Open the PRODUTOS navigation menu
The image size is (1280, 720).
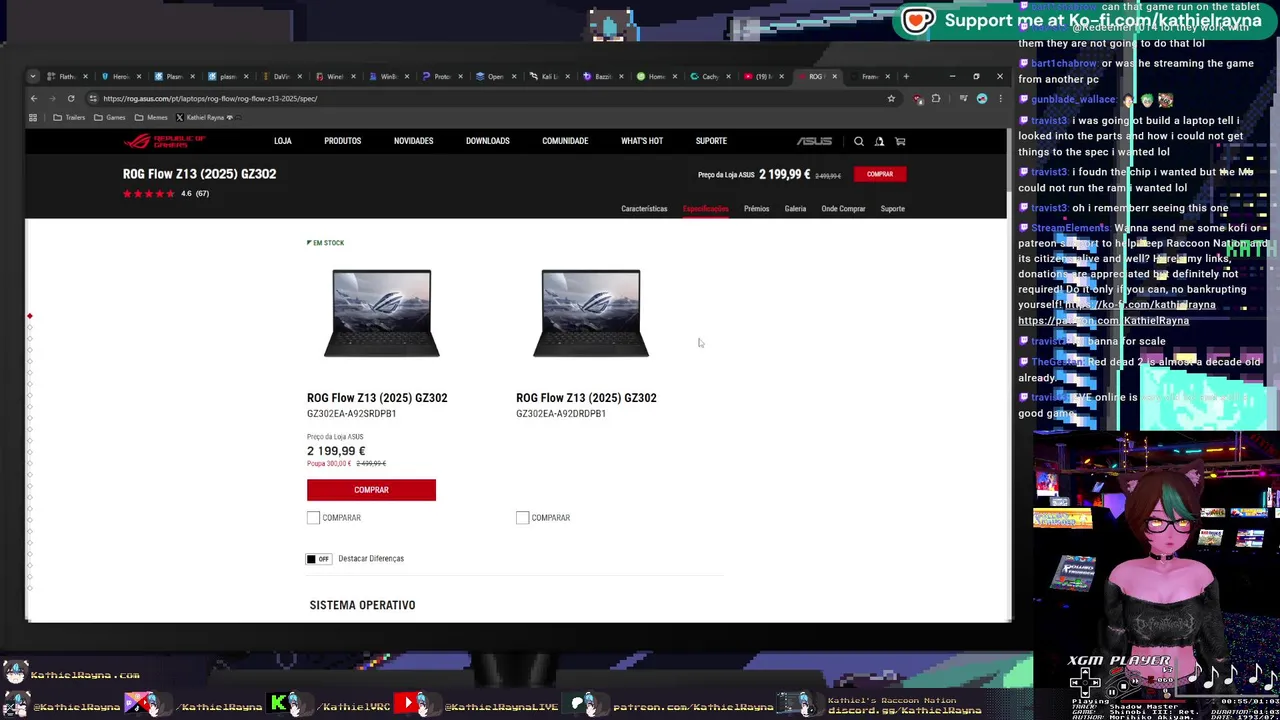[342, 141]
